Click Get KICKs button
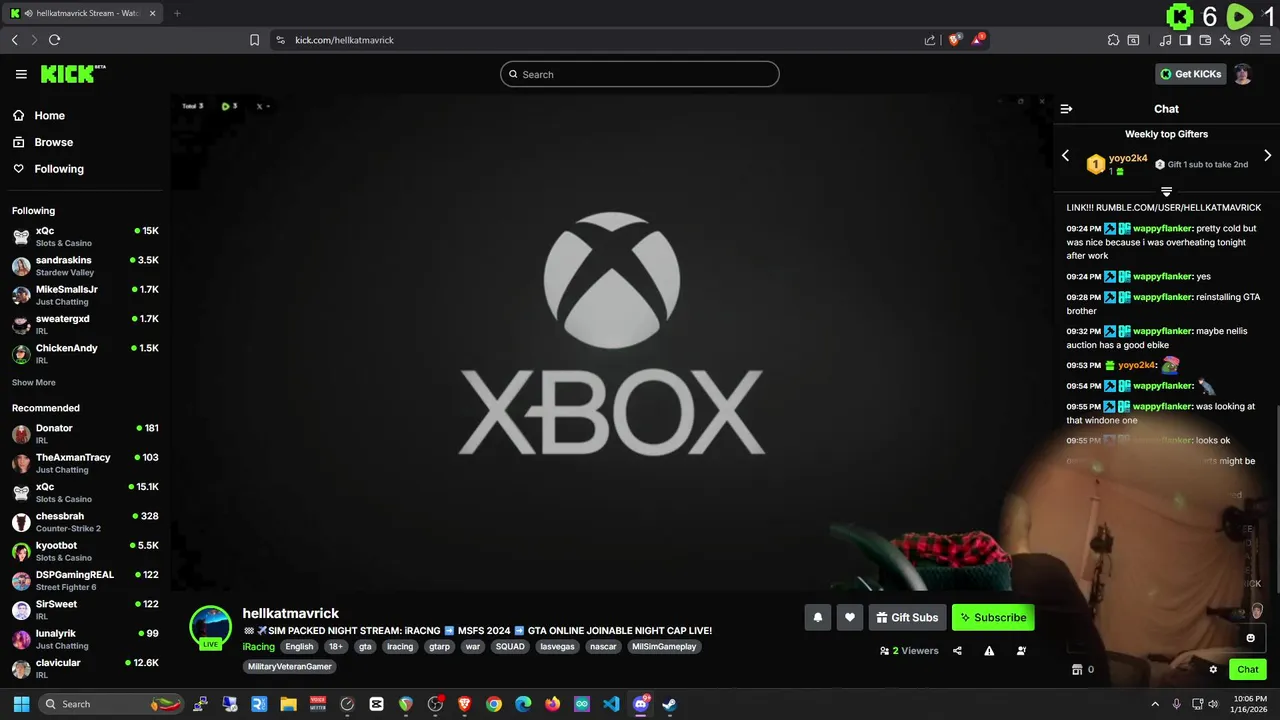Viewport: 1280px width, 720px height. pyautogui.click(x=1190, y=74)
